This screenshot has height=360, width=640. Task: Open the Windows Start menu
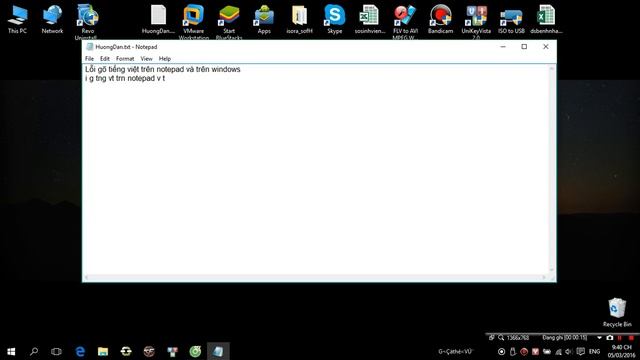coord(11,351)
